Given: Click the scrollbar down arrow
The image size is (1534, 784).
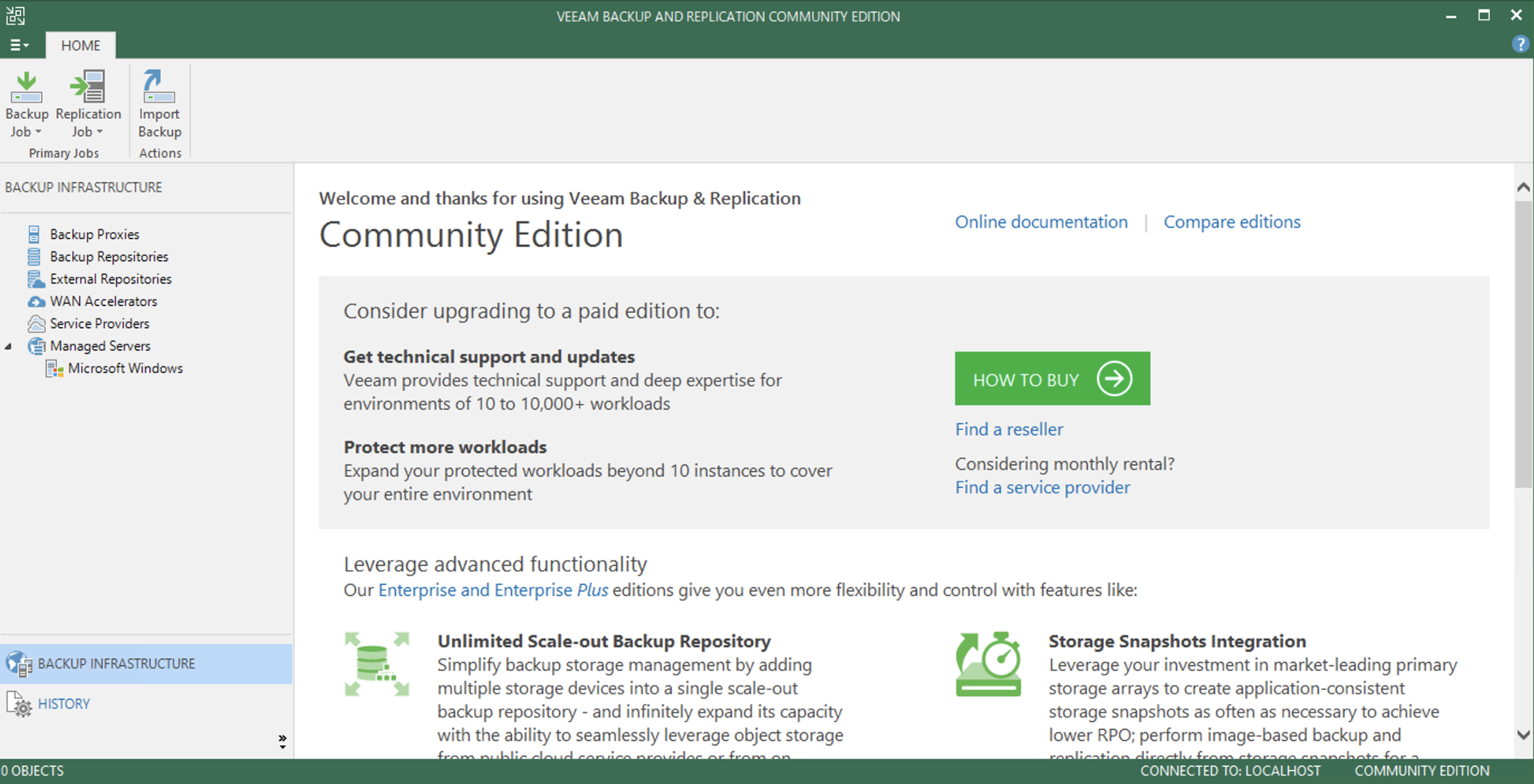Looking at the screenshot, I should pos(1523,735).
